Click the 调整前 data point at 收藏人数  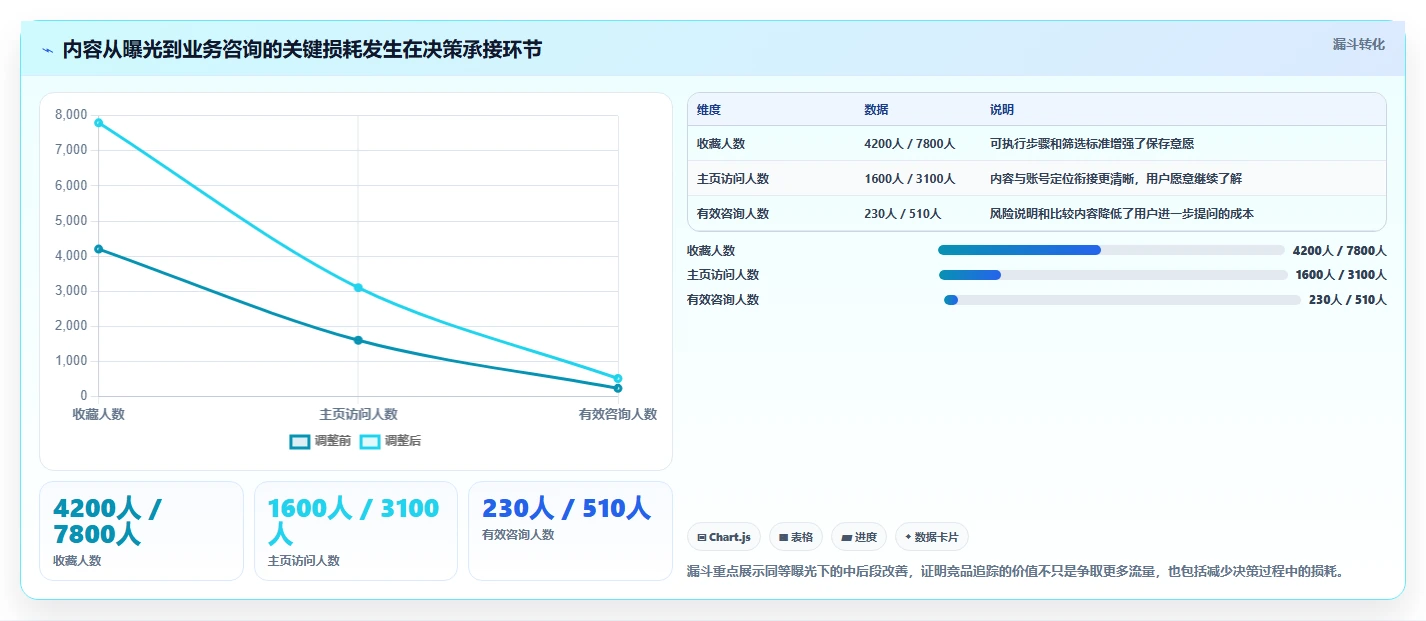click(98, 249)
